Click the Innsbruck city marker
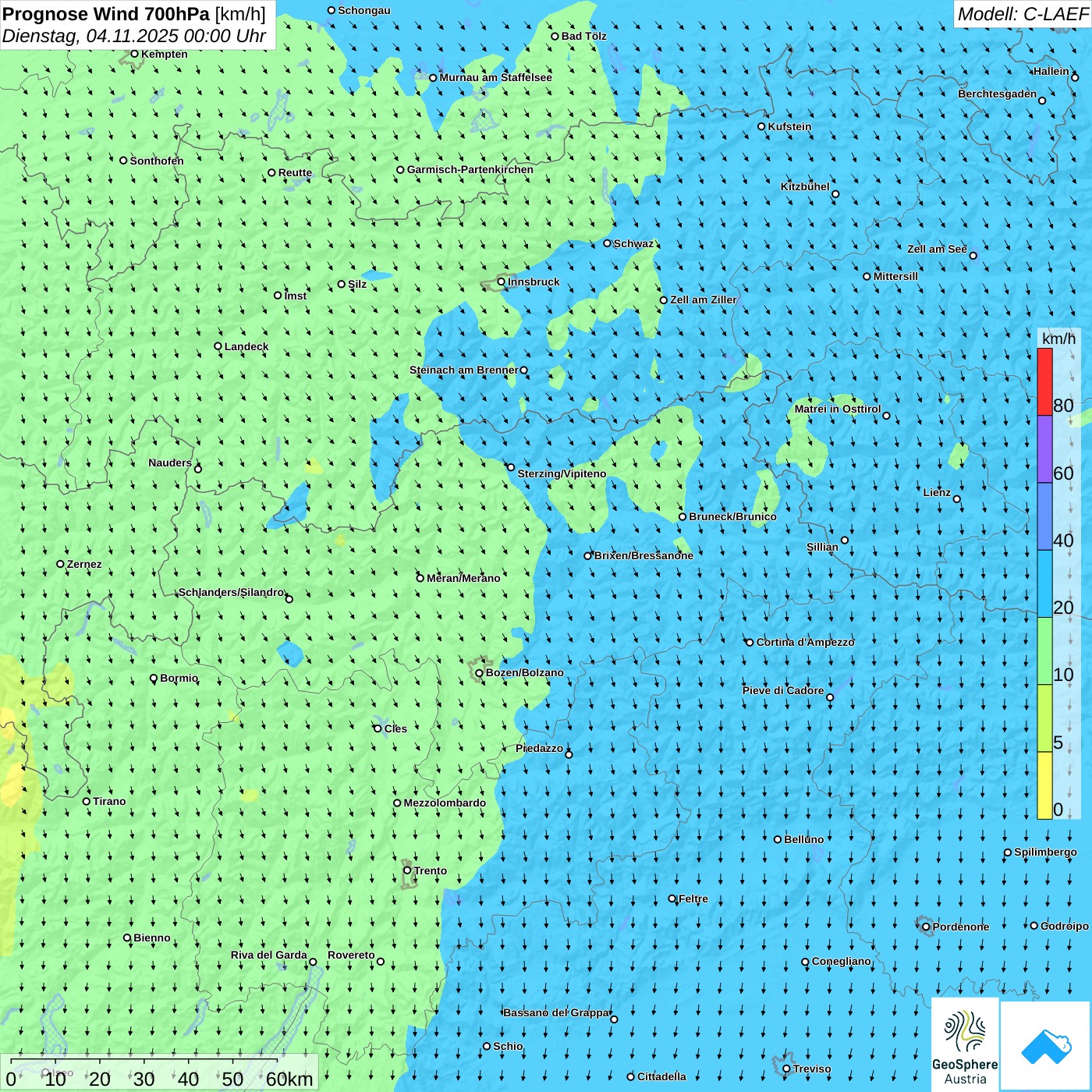 [502, 282]
